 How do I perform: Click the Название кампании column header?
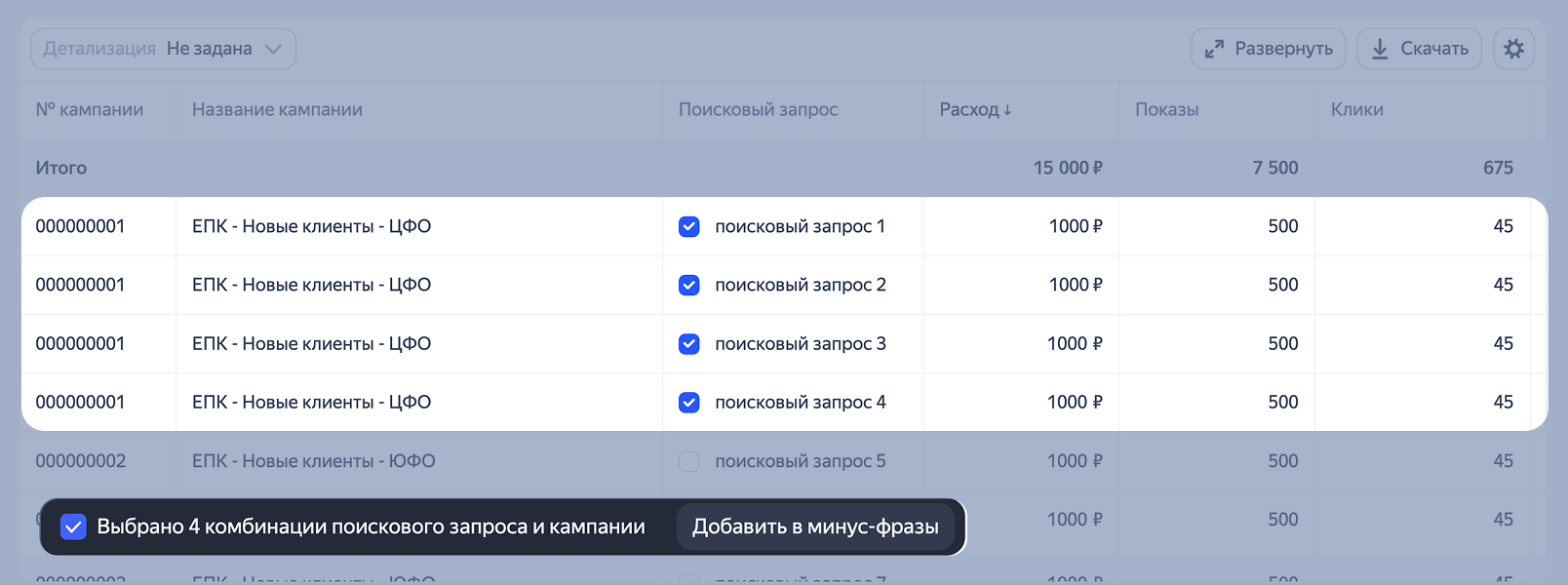tap(278, 109)
